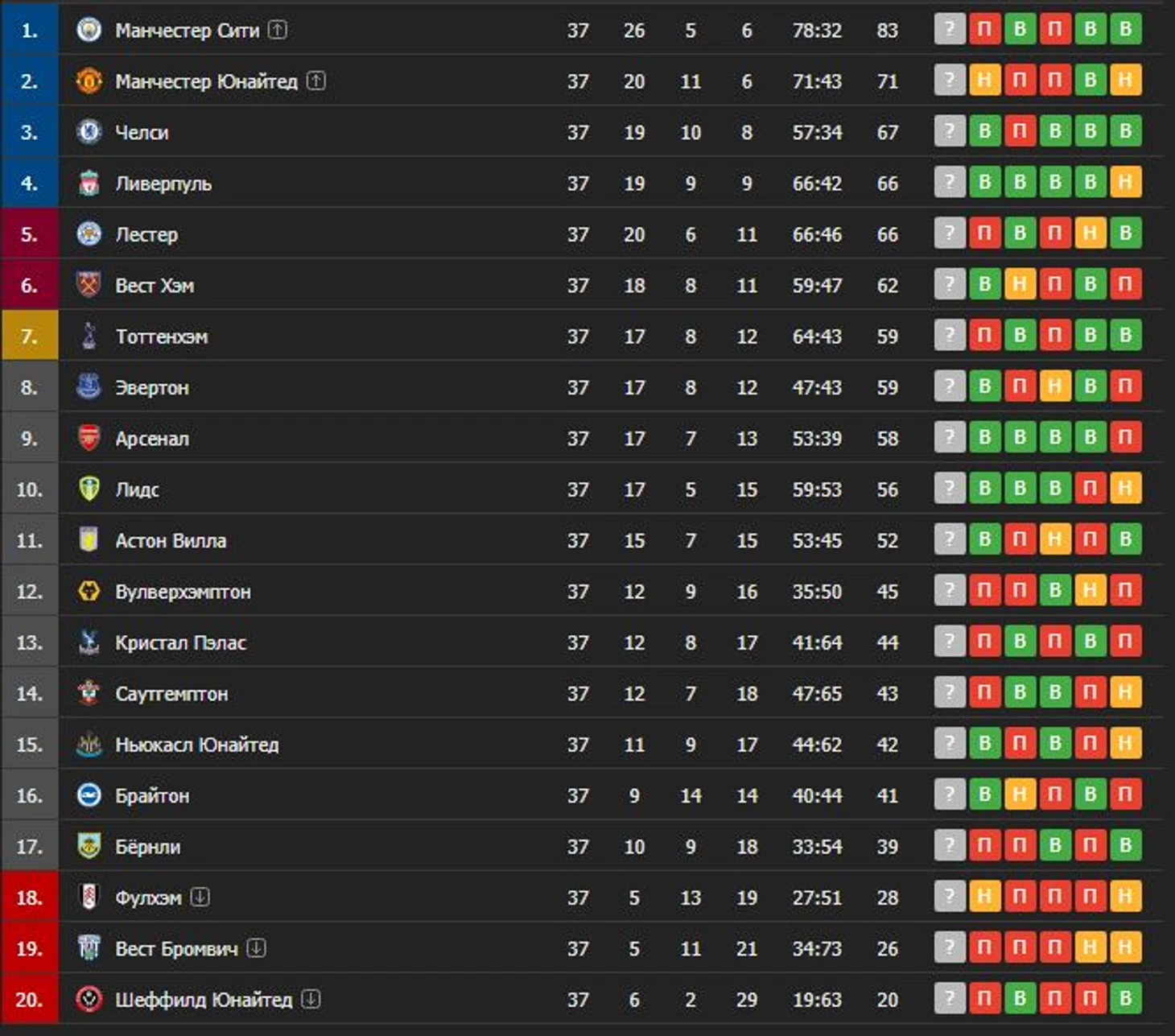
Task: Click the Manchester City club crest
Action: pos(89,30)
